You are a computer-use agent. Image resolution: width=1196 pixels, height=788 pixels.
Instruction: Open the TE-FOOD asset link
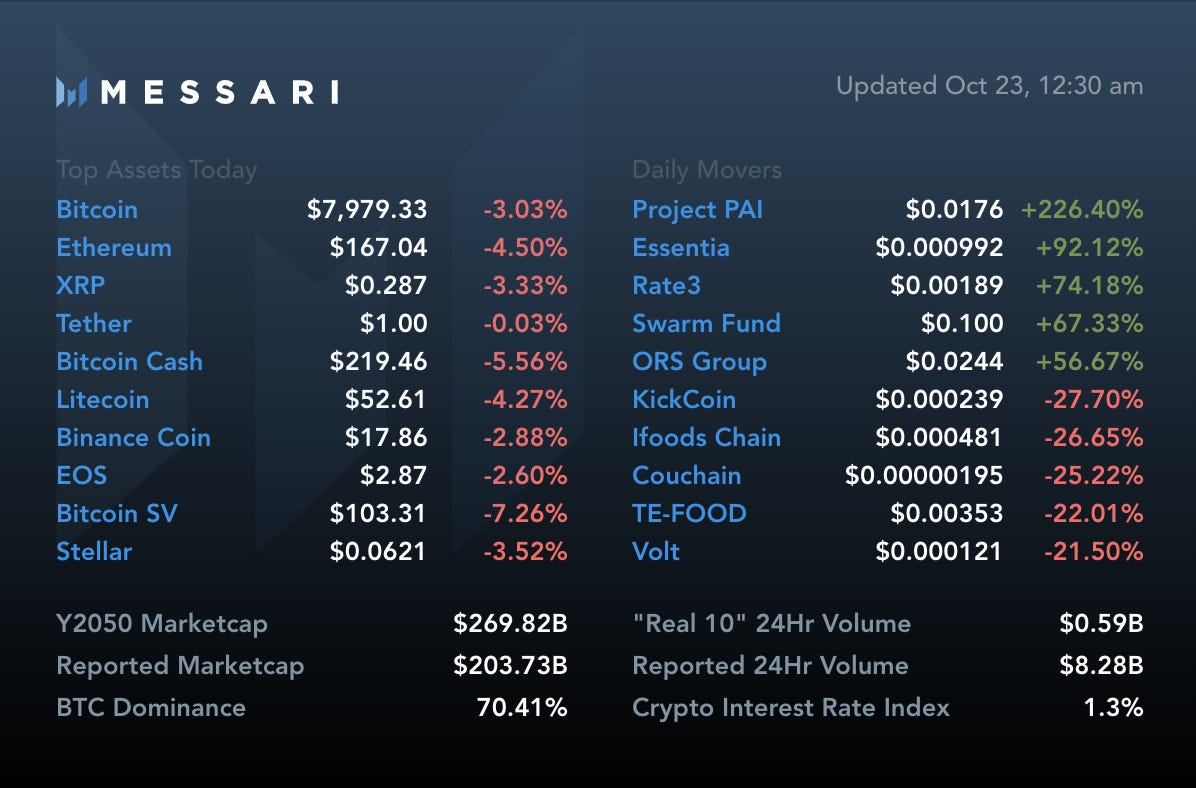(x=689, y=514)
